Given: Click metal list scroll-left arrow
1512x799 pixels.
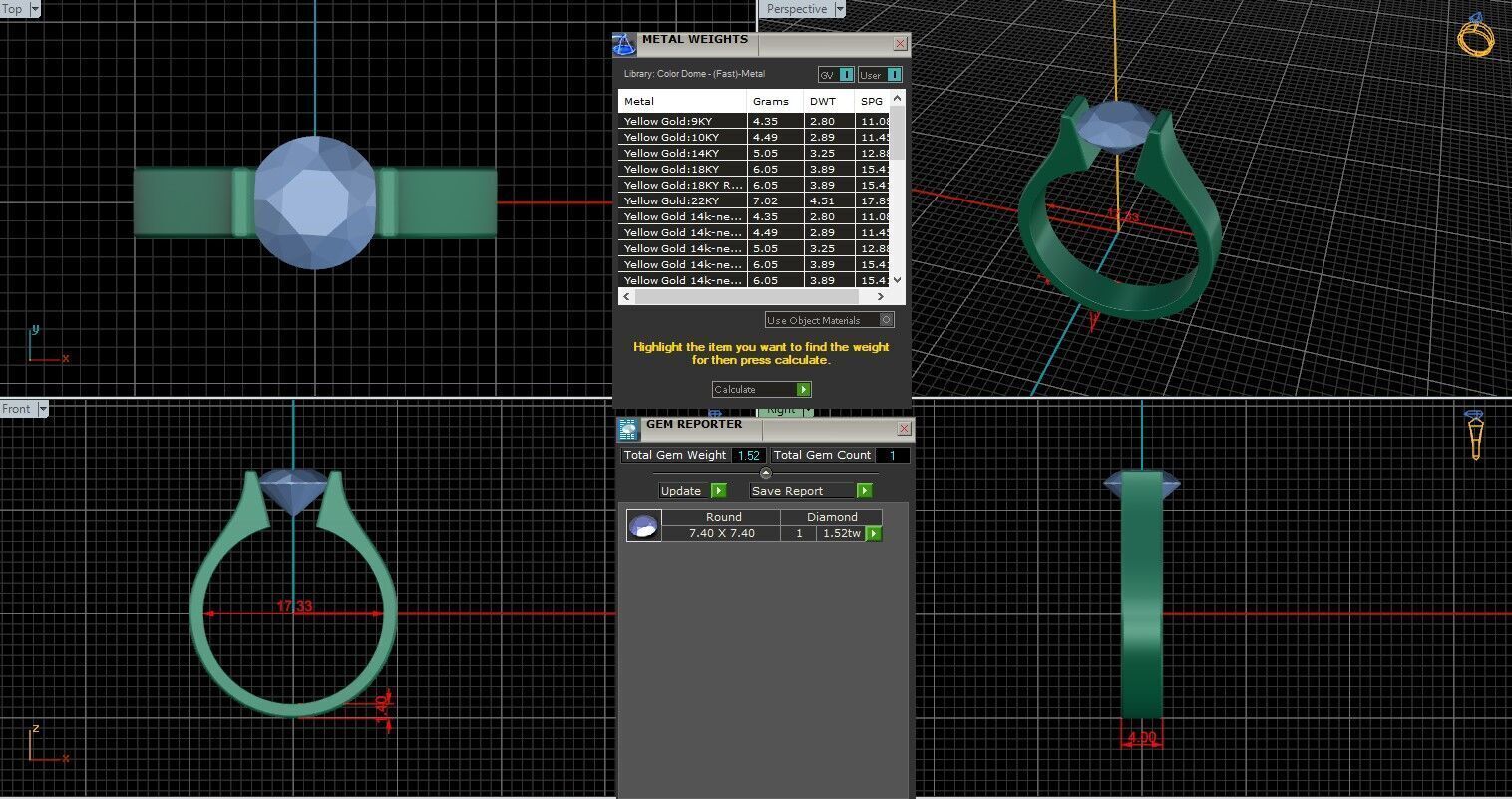Looking at the screenshot, I should tap(627, 297).
